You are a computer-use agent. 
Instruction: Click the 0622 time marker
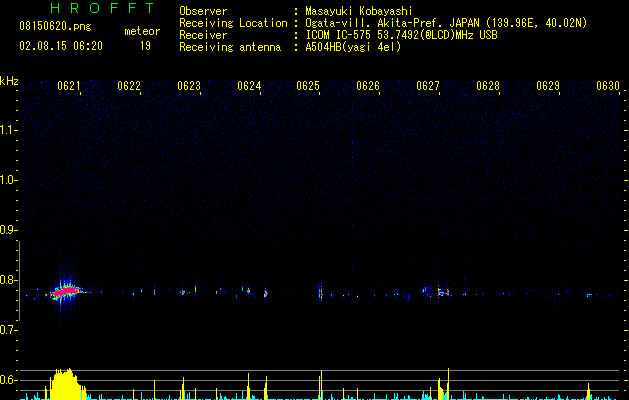tap(129, 86)
